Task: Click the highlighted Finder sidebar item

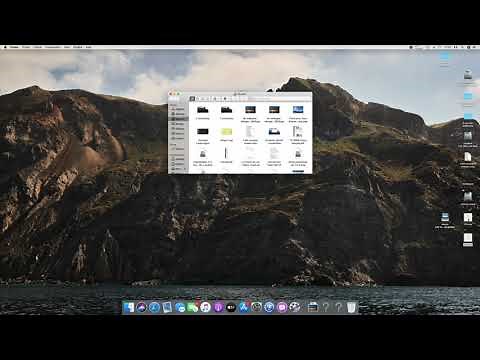Action: click(x=179, y=119)
